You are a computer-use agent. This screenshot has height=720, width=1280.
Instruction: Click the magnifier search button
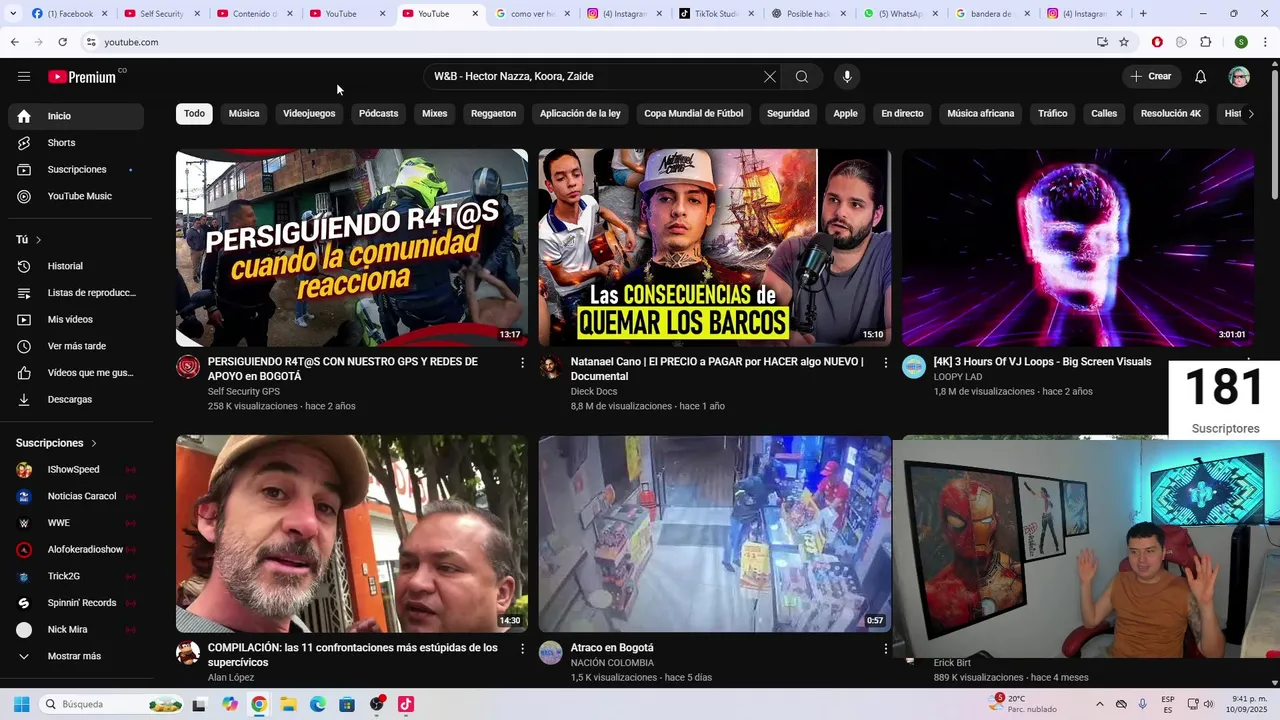pos(802,77)
